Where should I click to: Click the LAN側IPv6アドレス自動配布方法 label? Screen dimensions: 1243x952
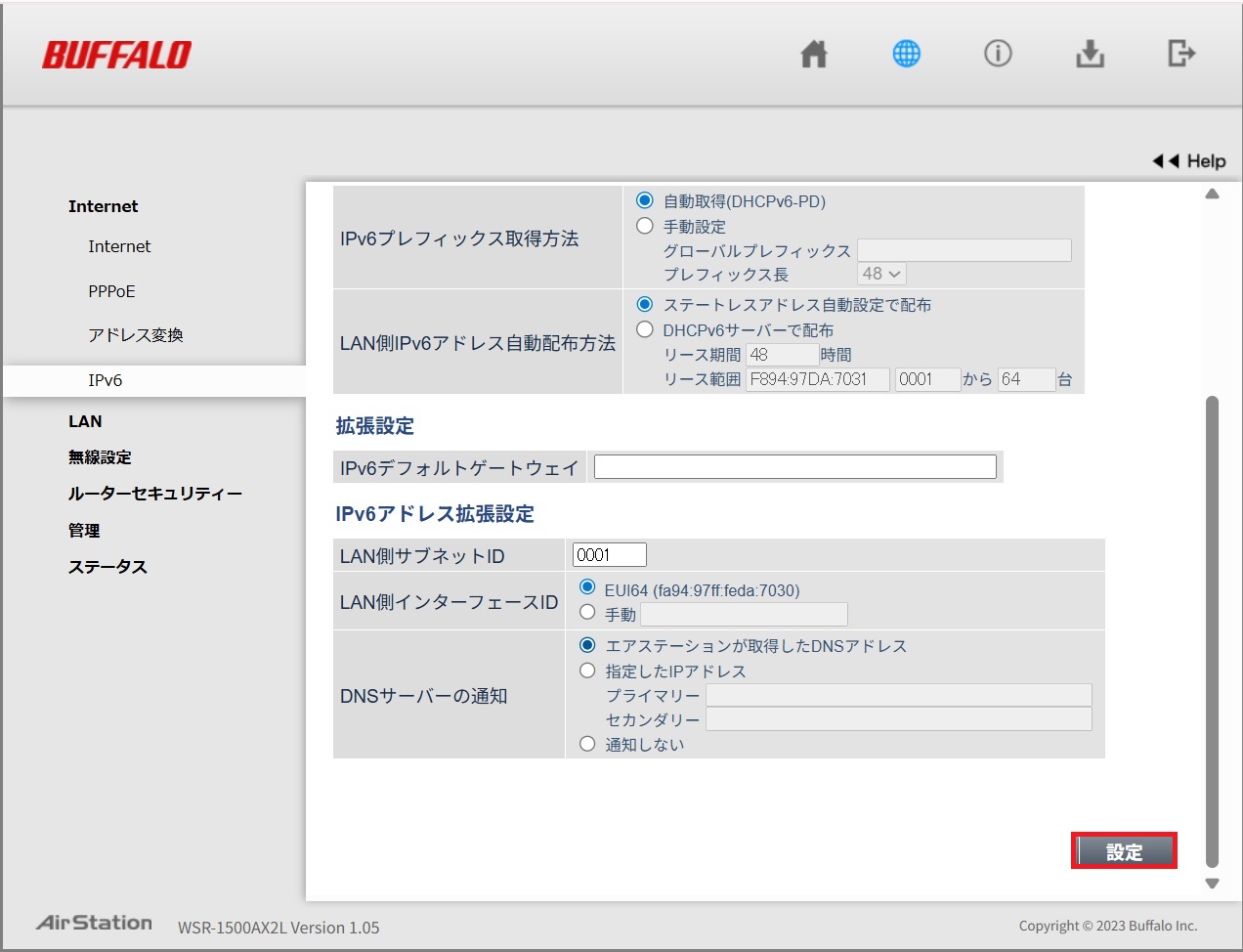coord(478,343)
